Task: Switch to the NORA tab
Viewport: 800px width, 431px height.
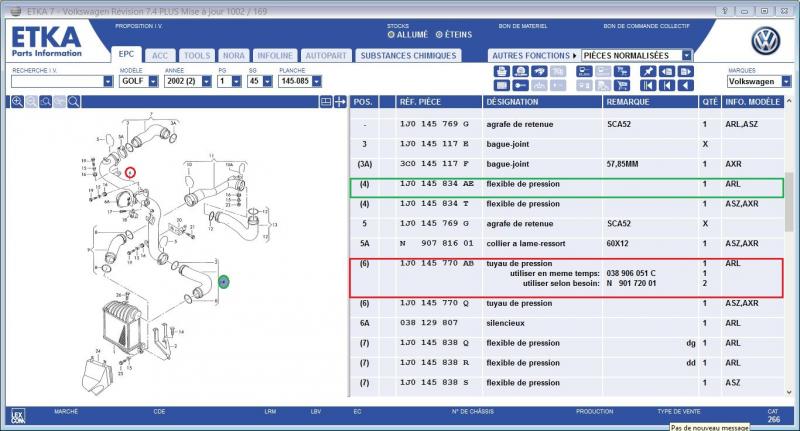Action: [x=234, y=55]
